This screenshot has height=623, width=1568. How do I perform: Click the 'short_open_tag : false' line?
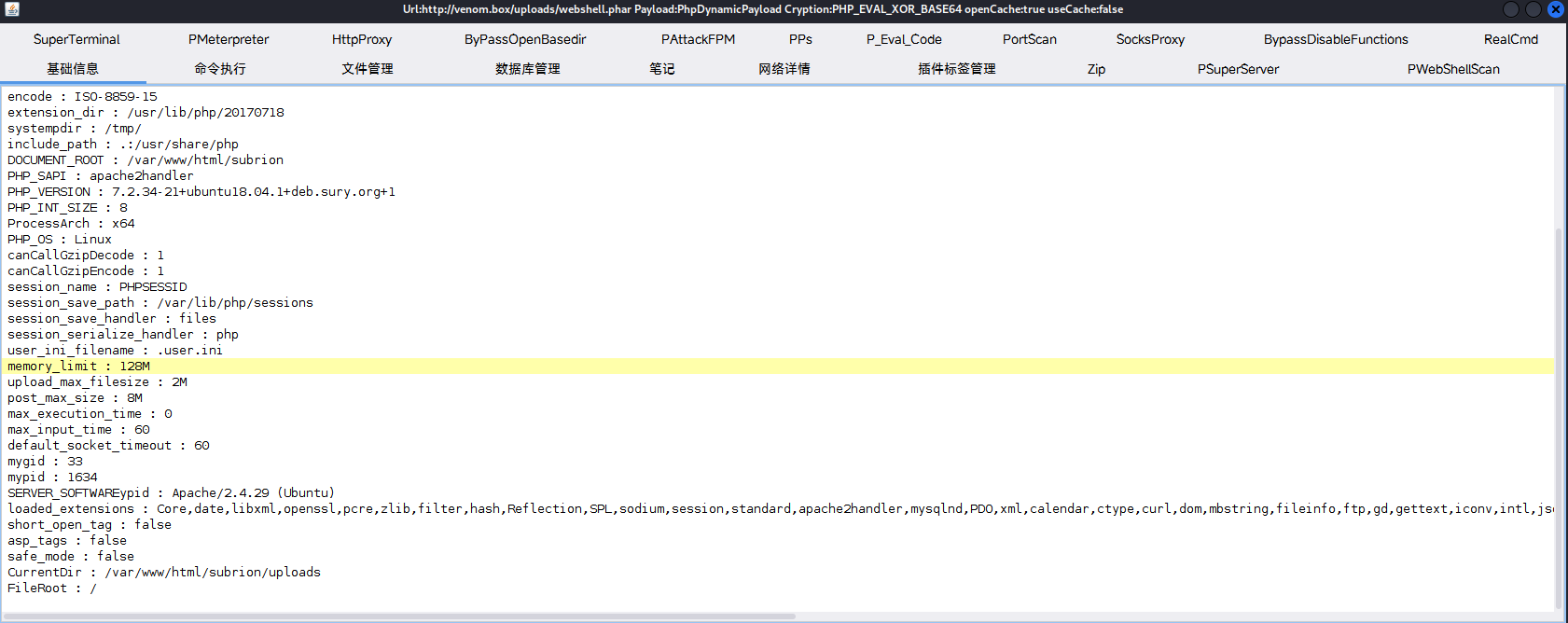[90, 525]
